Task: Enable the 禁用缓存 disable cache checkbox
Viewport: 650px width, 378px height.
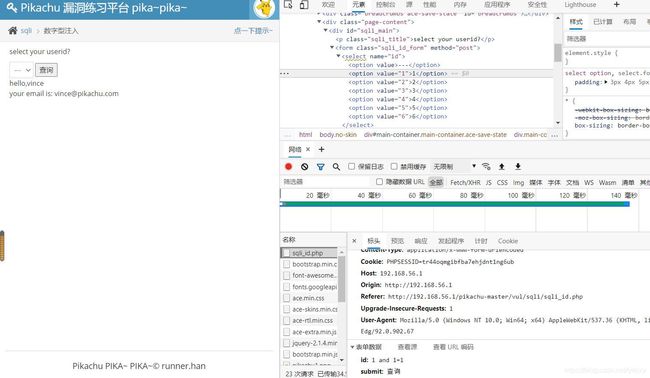Action: click(x=394, y=166)
